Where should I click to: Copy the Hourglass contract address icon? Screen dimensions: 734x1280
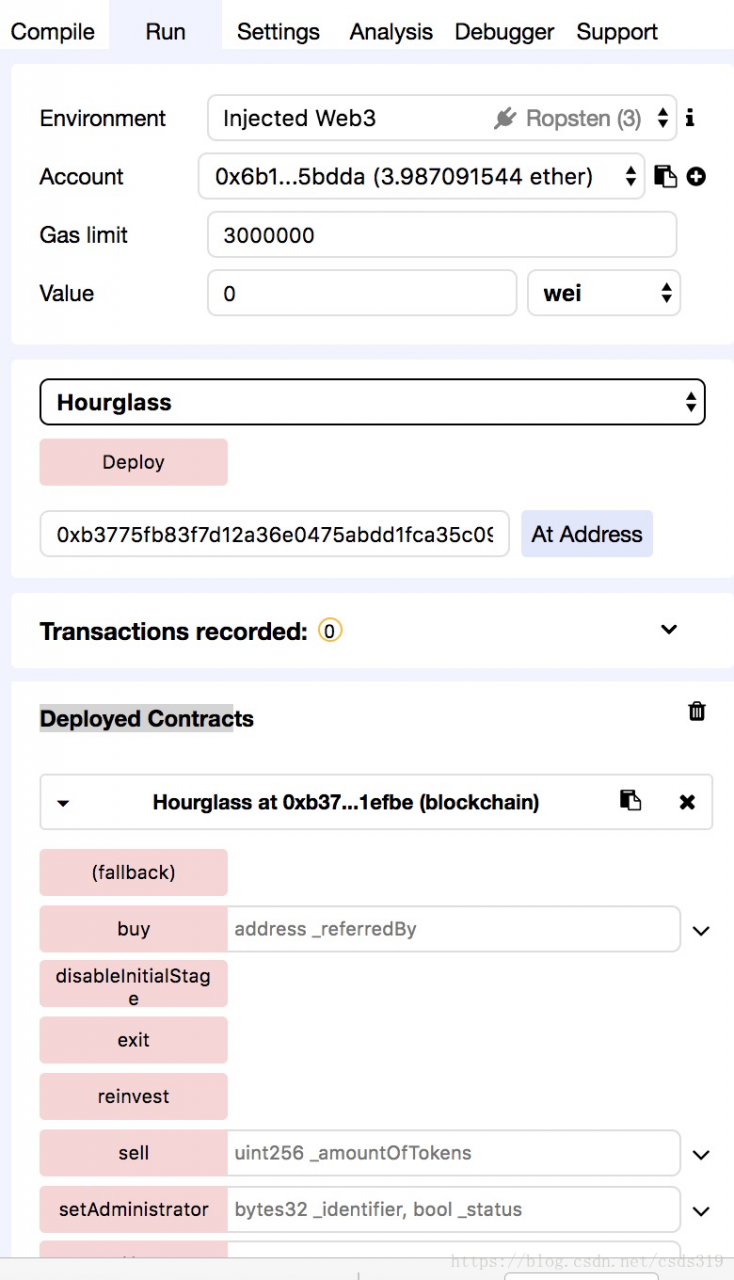(630, 800)
